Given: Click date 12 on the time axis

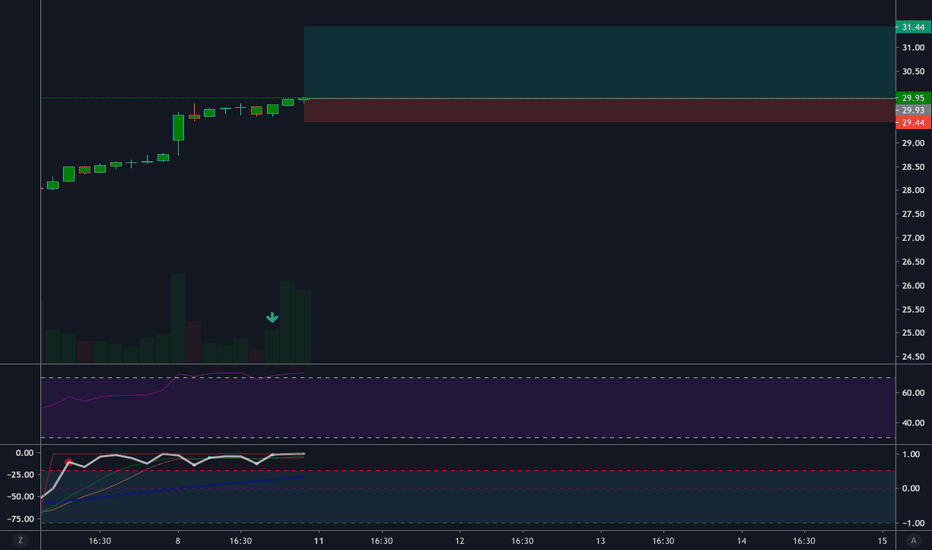Looking at the screenshot, I should (x=459, y=540).
